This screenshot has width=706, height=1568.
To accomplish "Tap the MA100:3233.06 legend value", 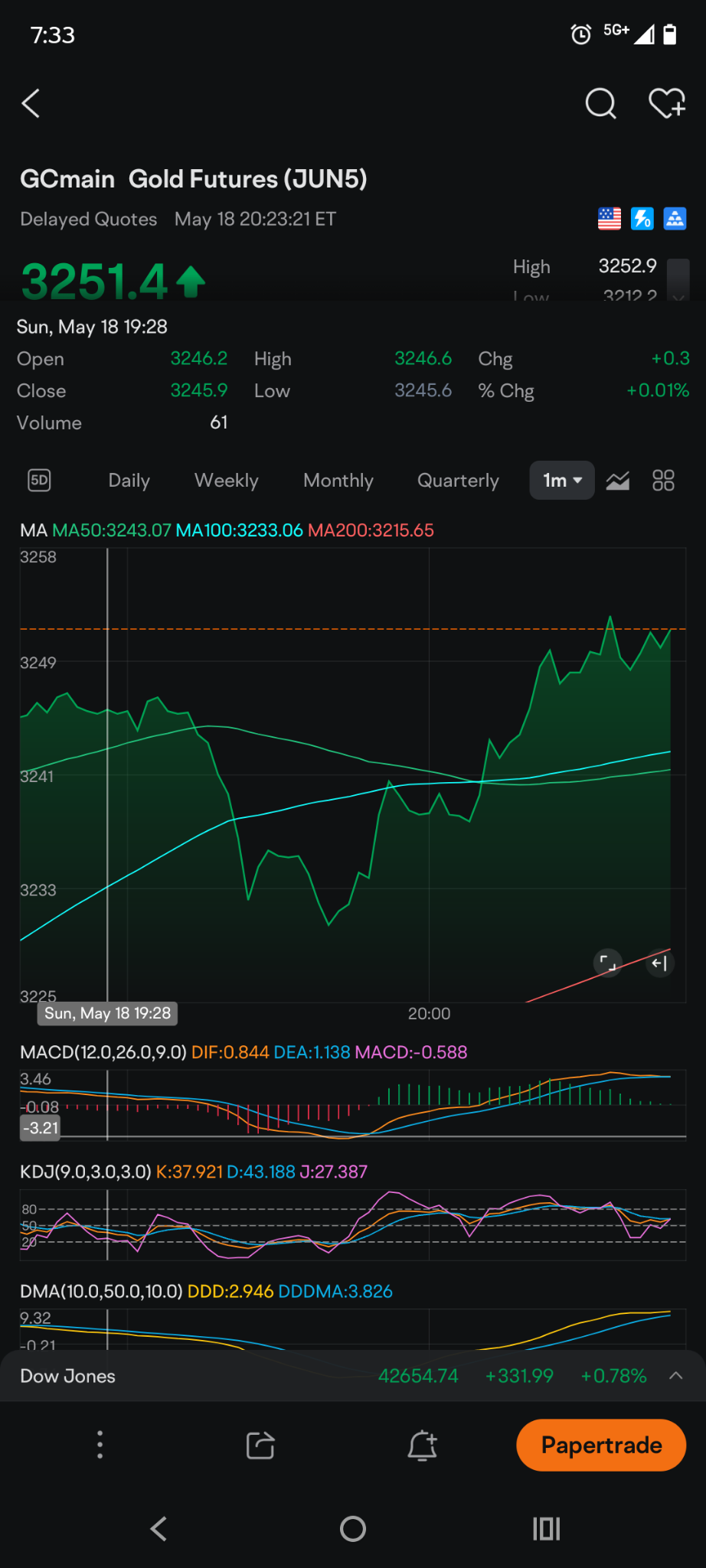I will pyautogui.click(x=240, y=530).
